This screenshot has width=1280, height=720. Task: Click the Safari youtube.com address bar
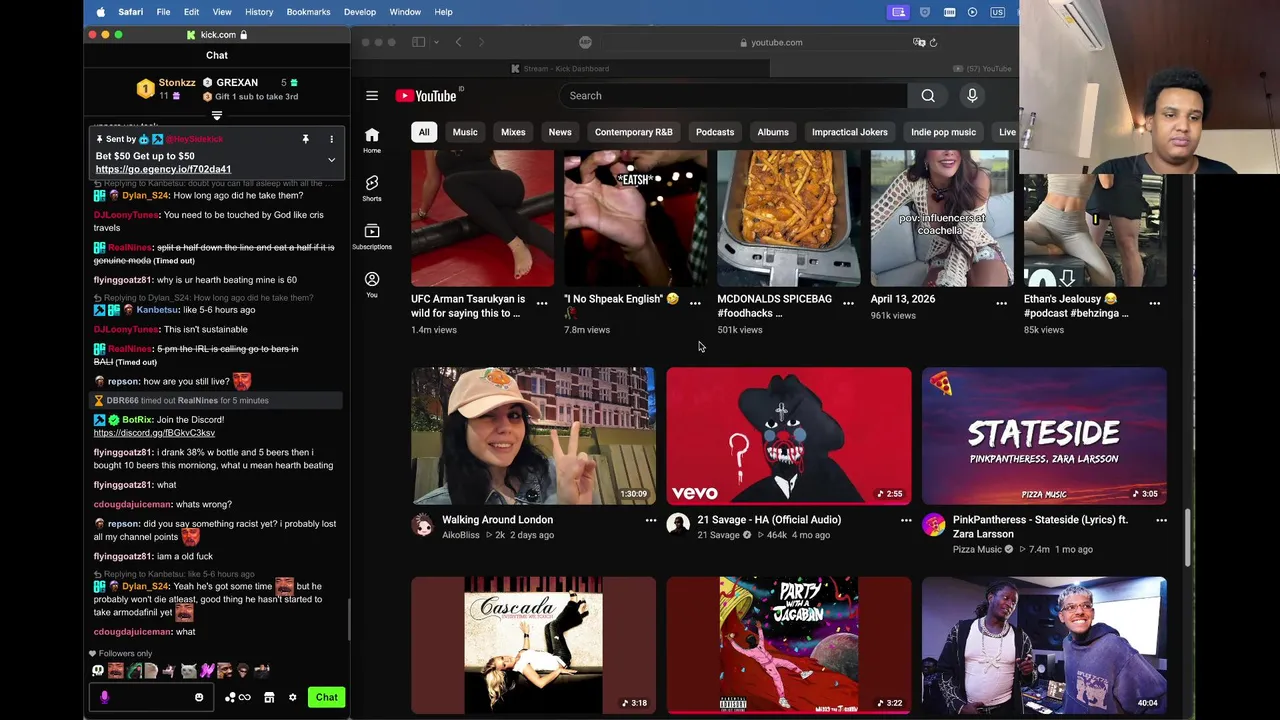click(770, 43)
